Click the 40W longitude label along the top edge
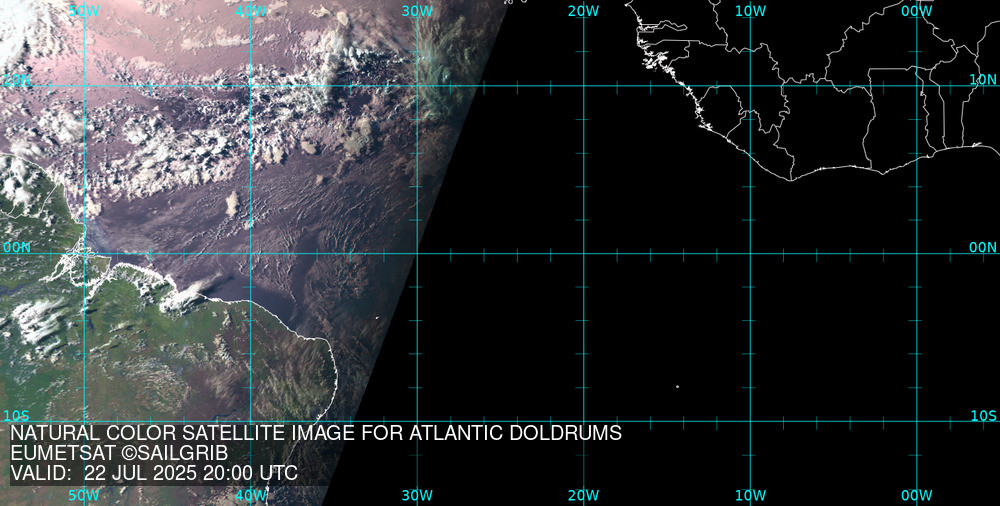Viewport: 1000px width, 506px height. coord(251,11)
